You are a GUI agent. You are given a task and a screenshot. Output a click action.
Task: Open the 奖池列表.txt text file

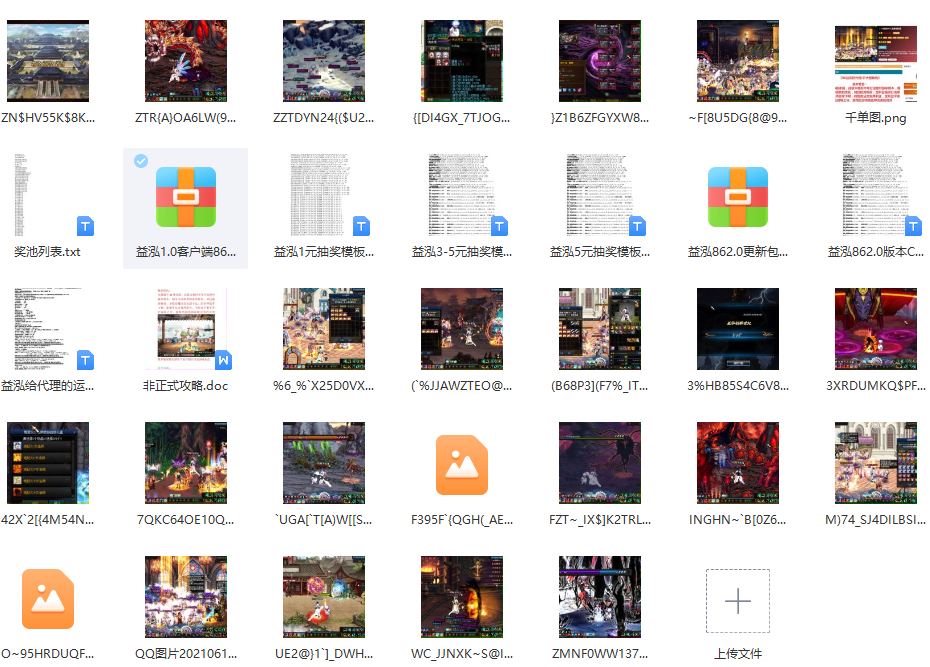48,196
